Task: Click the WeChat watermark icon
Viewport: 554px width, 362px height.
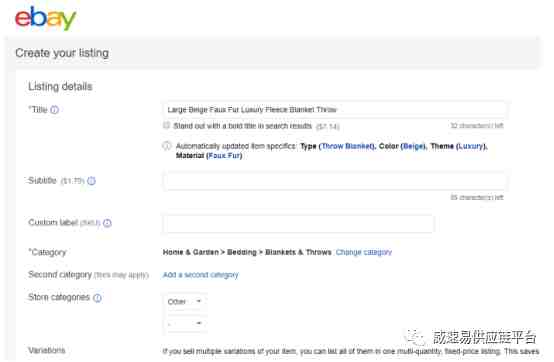Action: [x=415, y=337]
